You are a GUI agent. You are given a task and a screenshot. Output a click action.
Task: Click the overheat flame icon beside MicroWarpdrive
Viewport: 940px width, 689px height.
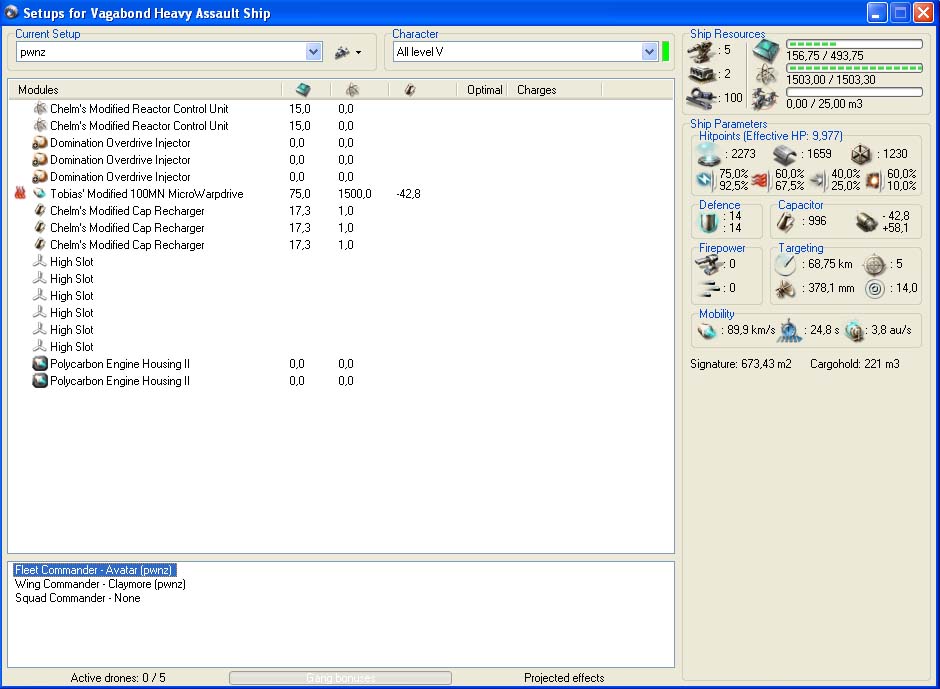click(20, 194)
